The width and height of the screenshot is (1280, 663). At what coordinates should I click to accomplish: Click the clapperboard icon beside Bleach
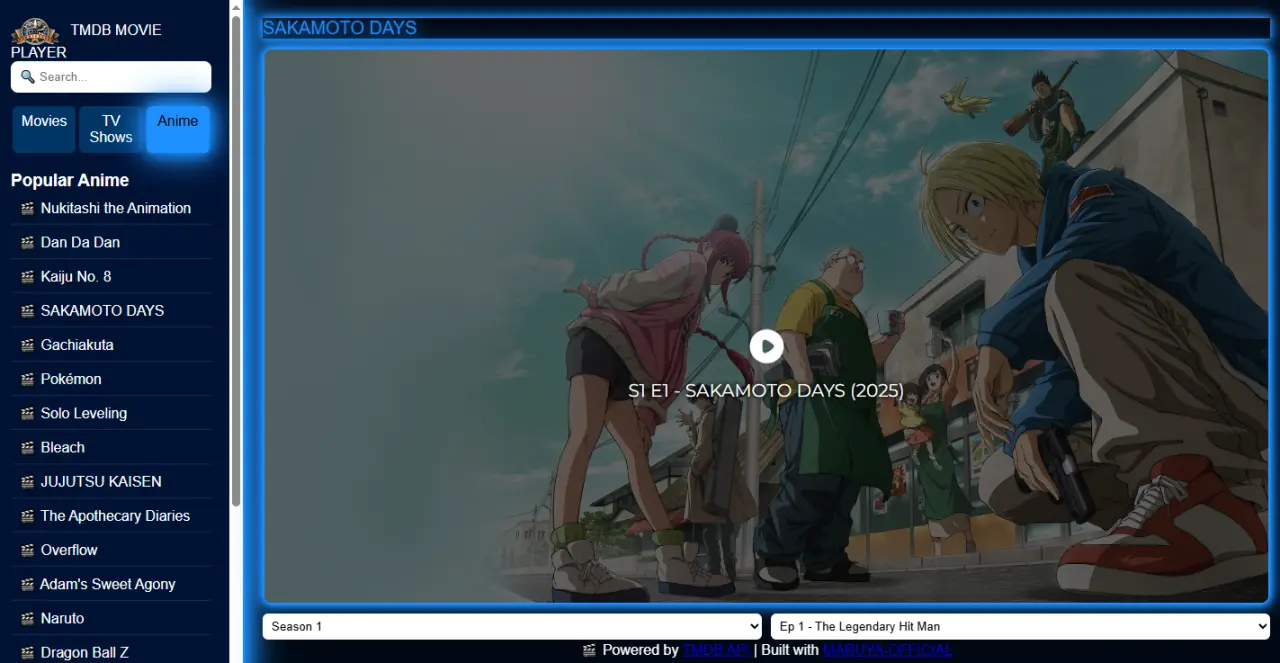coord(28,447)
